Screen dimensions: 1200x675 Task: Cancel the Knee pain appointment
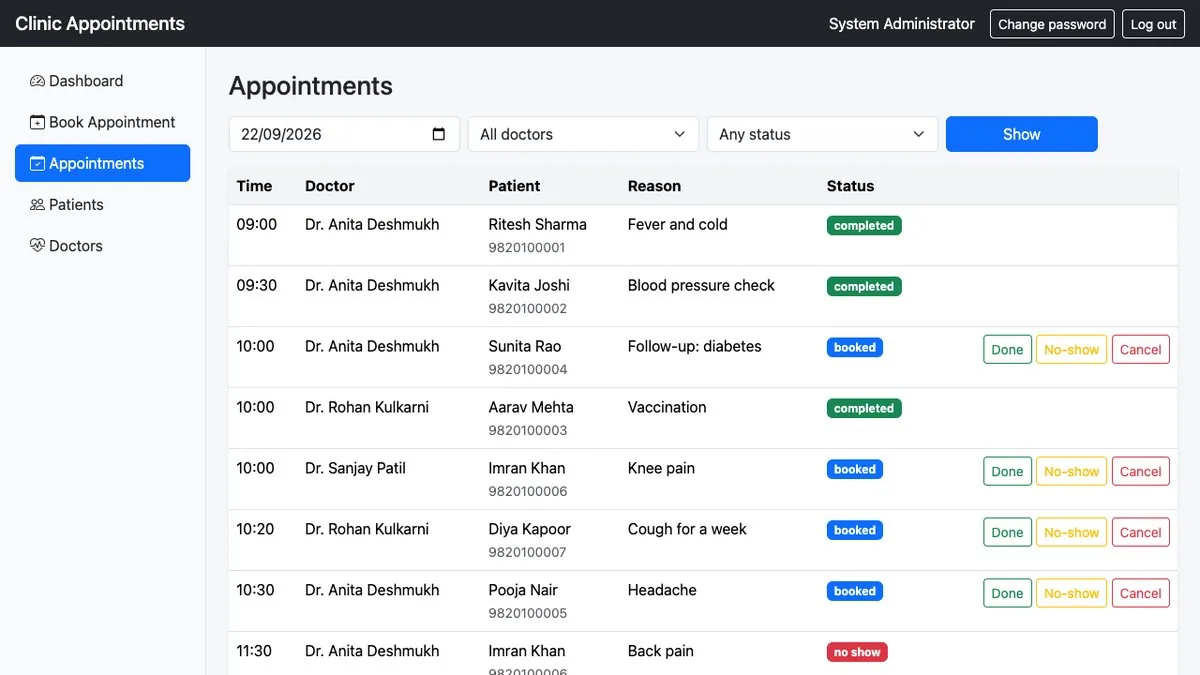coord(1140,471)
